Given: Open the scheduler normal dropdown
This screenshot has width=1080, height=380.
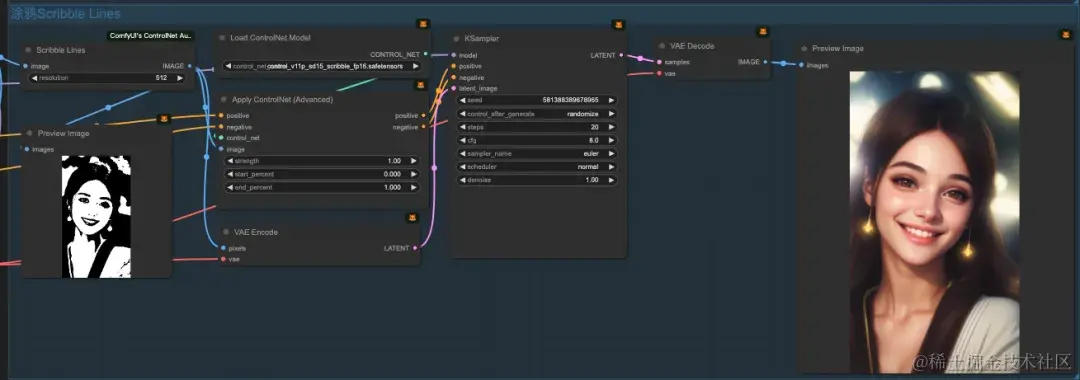Looking at the screenshot, I should 537,167.
